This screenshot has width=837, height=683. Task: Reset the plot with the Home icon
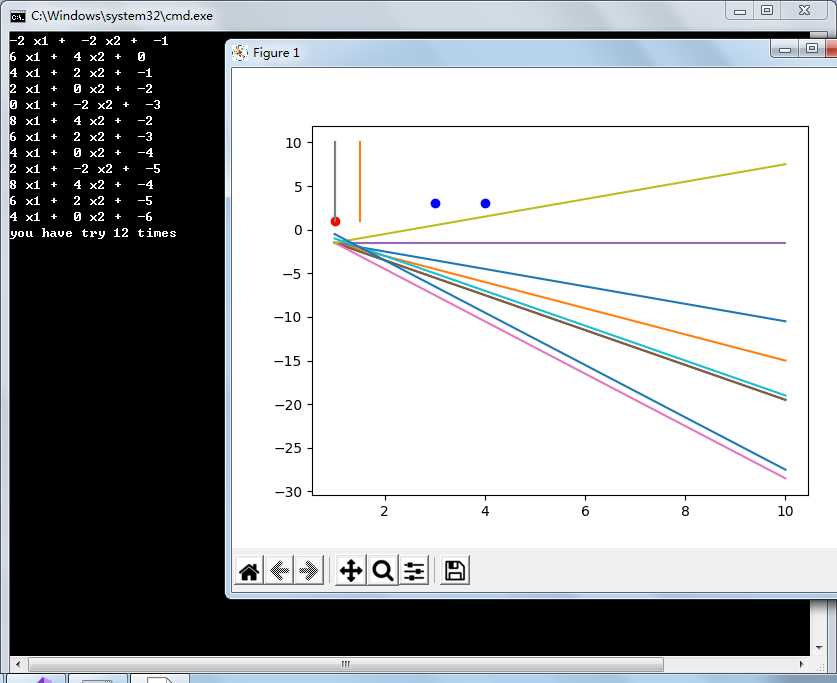click(x=249, y=571)
